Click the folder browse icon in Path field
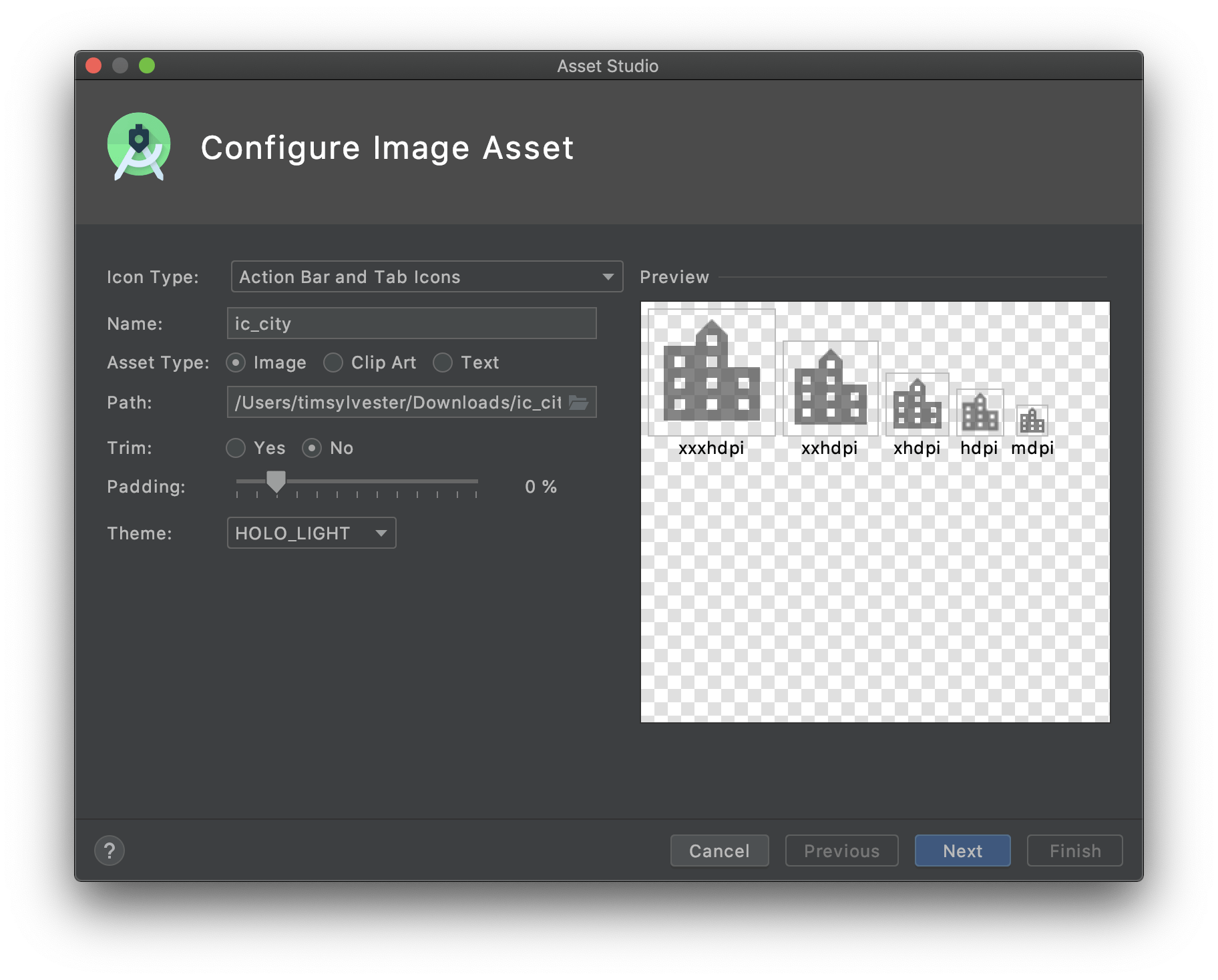 coord(578,403)
